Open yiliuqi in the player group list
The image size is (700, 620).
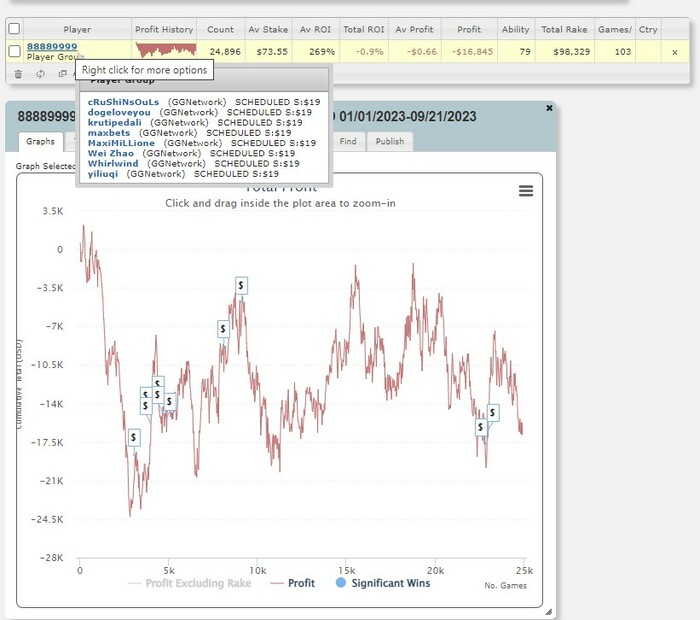click(x=103, y=174)
